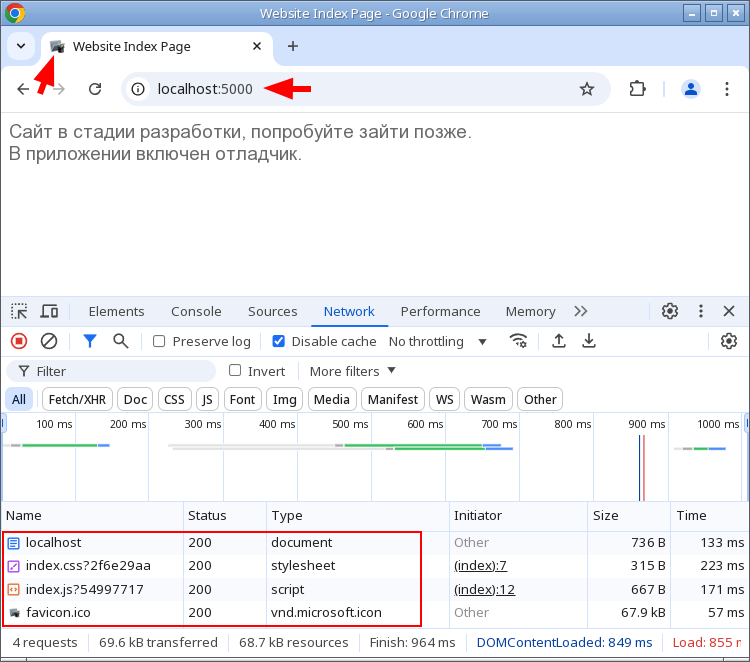This screenshot has width=750, height=662.
Task: Click the network Filter text field
Action: tap(111, 371)
